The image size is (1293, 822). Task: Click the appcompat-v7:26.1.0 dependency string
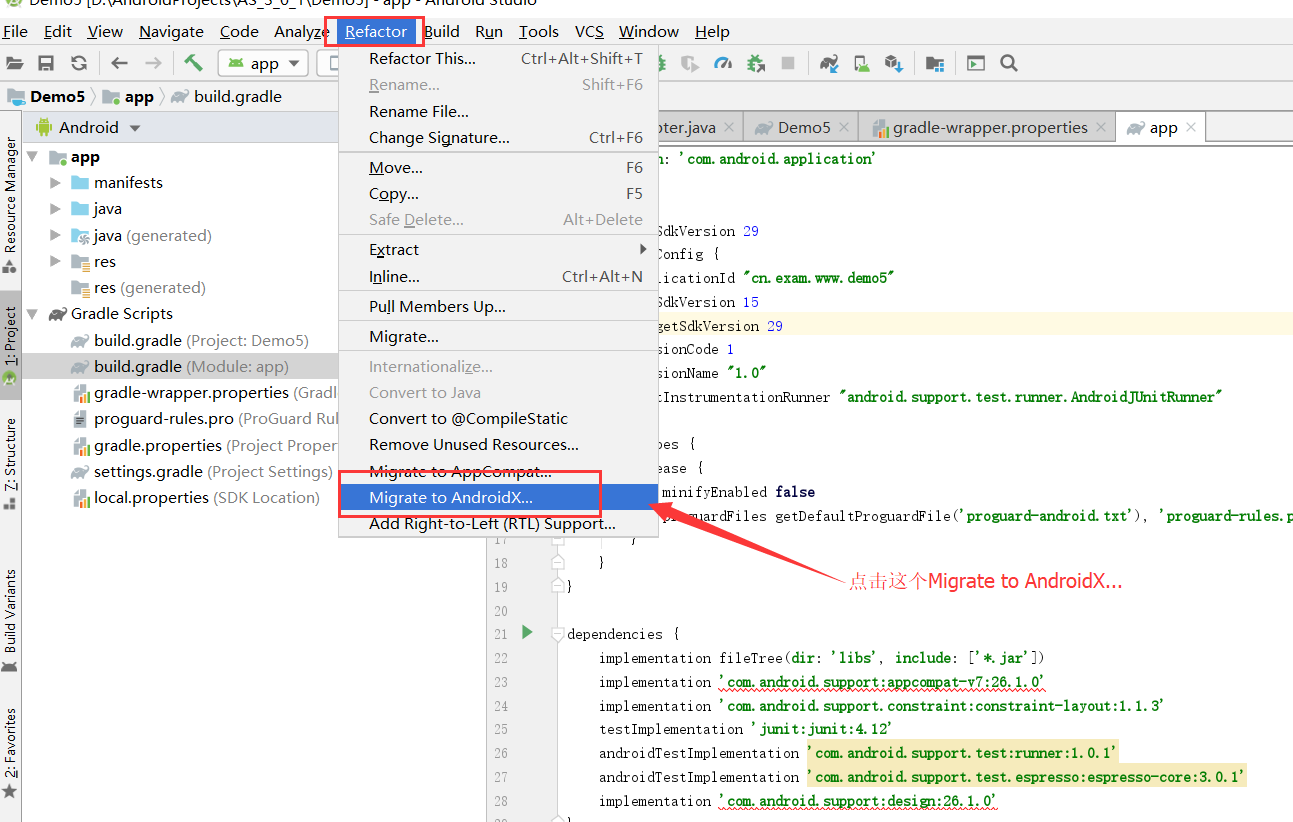click(882, 682)
